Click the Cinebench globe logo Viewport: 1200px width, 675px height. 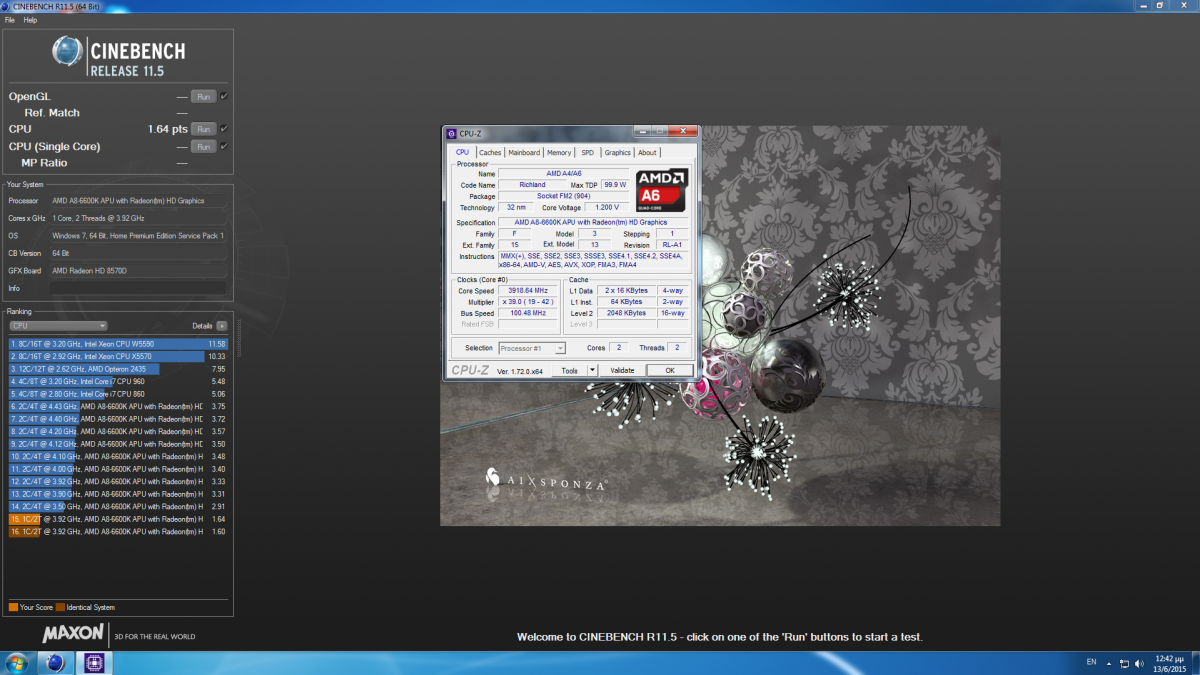(x=68, y=51)
